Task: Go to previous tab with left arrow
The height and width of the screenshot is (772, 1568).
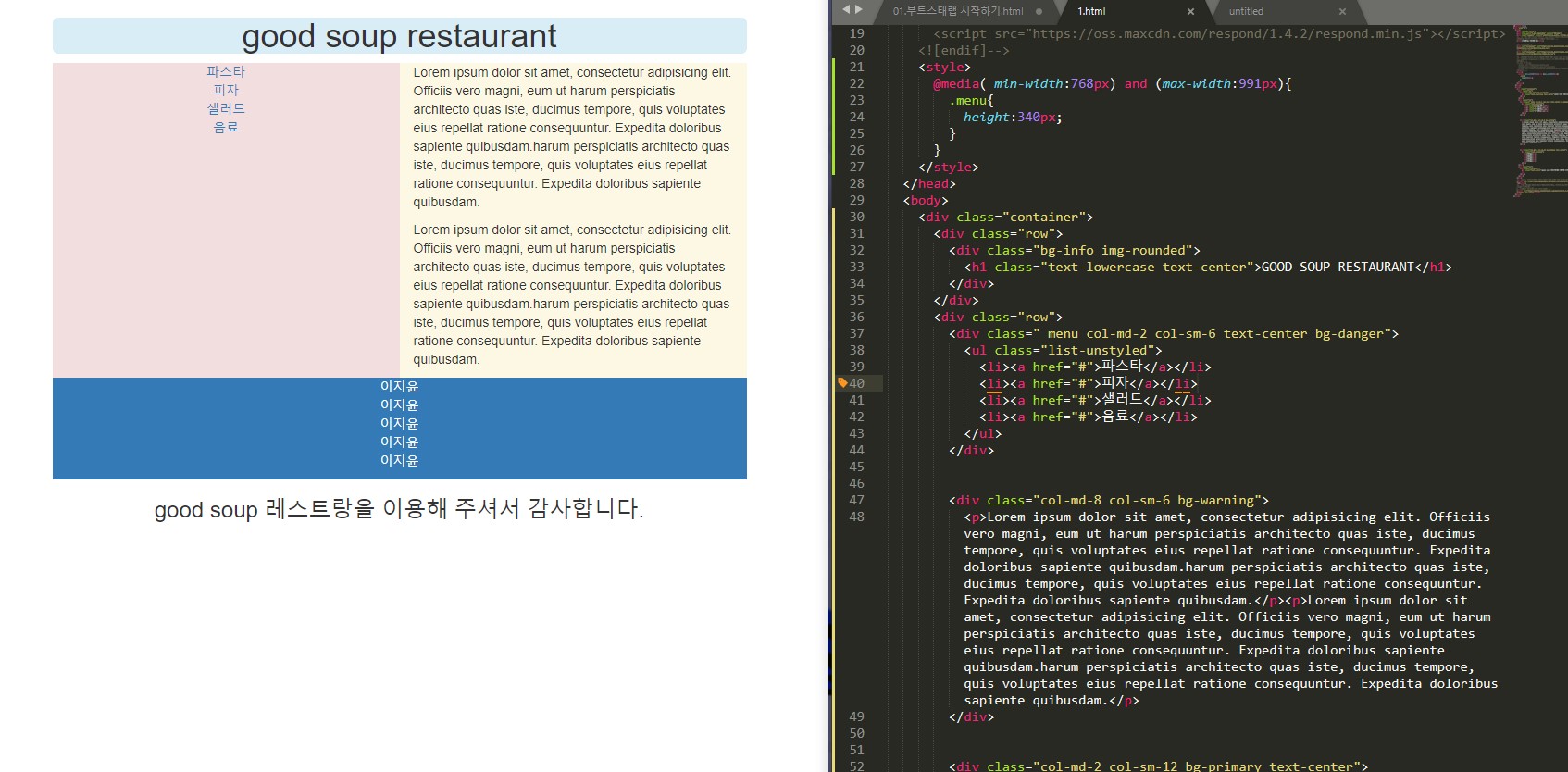Action: 845,9
